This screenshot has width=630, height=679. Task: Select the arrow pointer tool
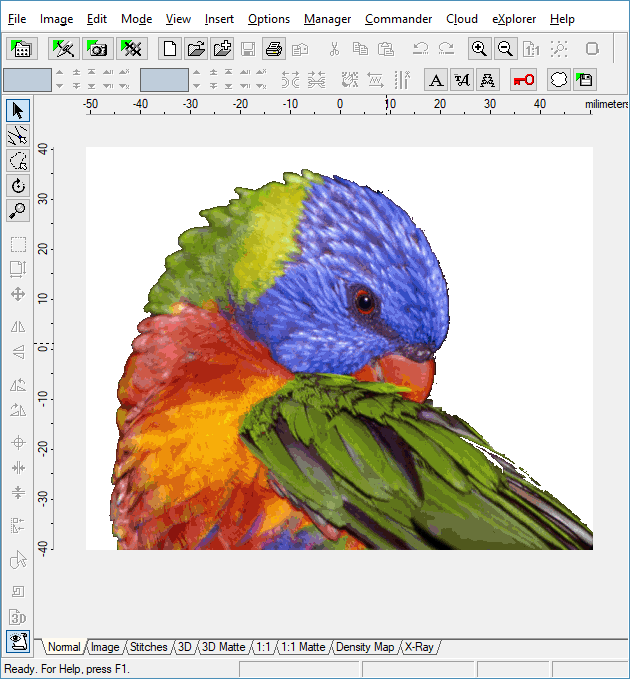18,110
